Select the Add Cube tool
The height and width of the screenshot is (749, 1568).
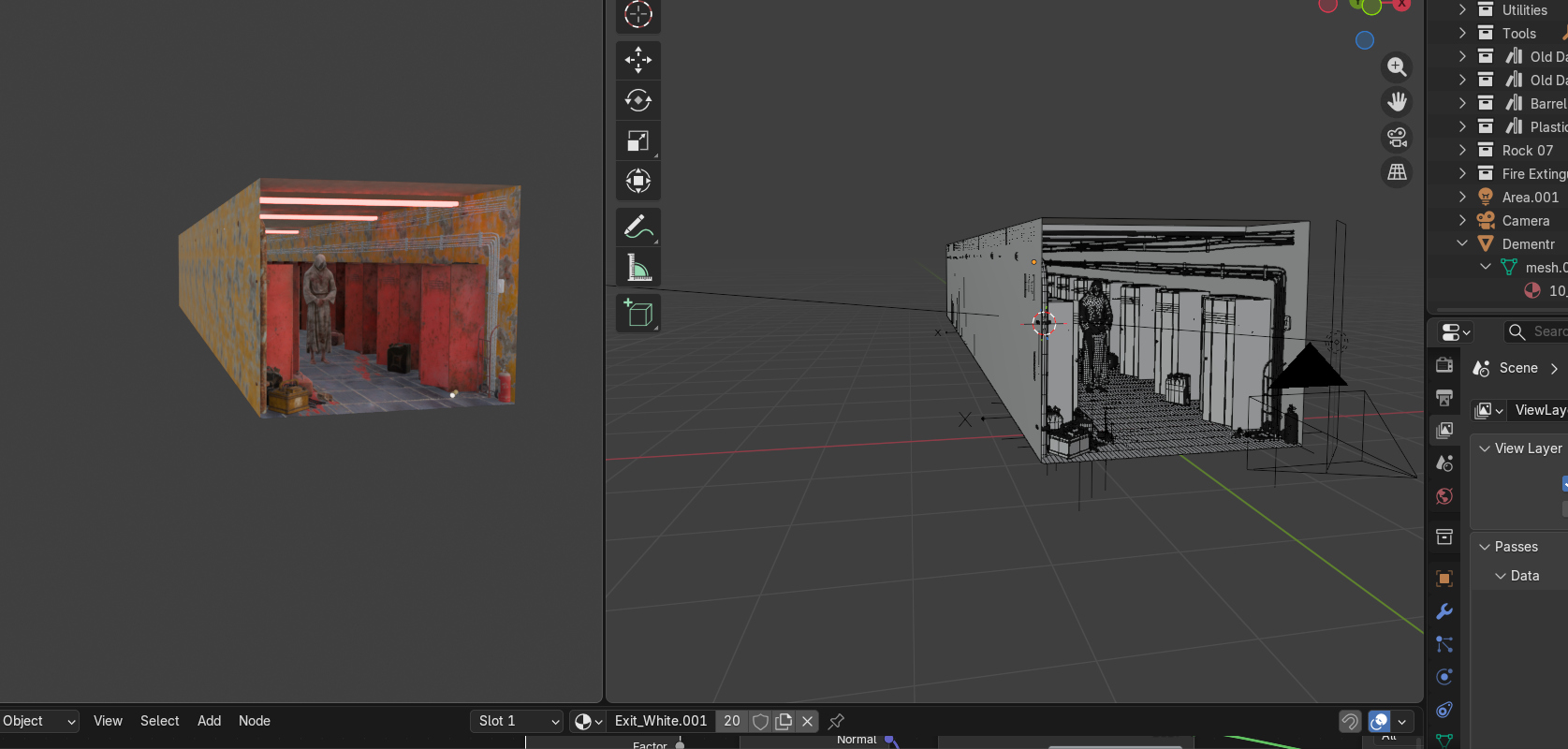tap(638, 314)
